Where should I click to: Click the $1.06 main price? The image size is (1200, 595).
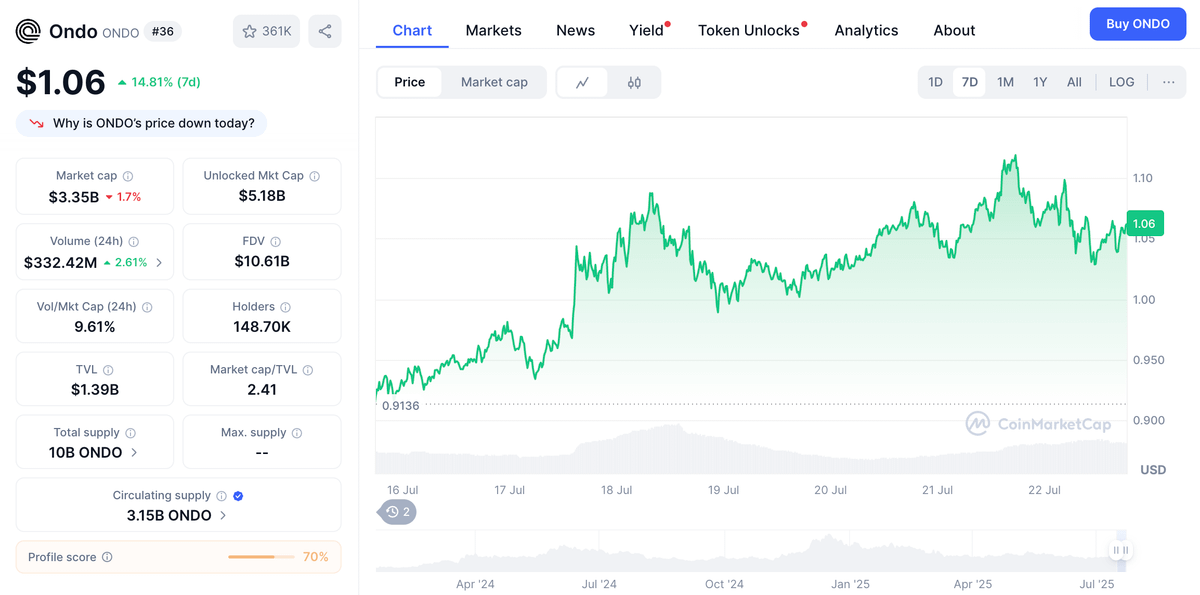(x=61, y=82)
